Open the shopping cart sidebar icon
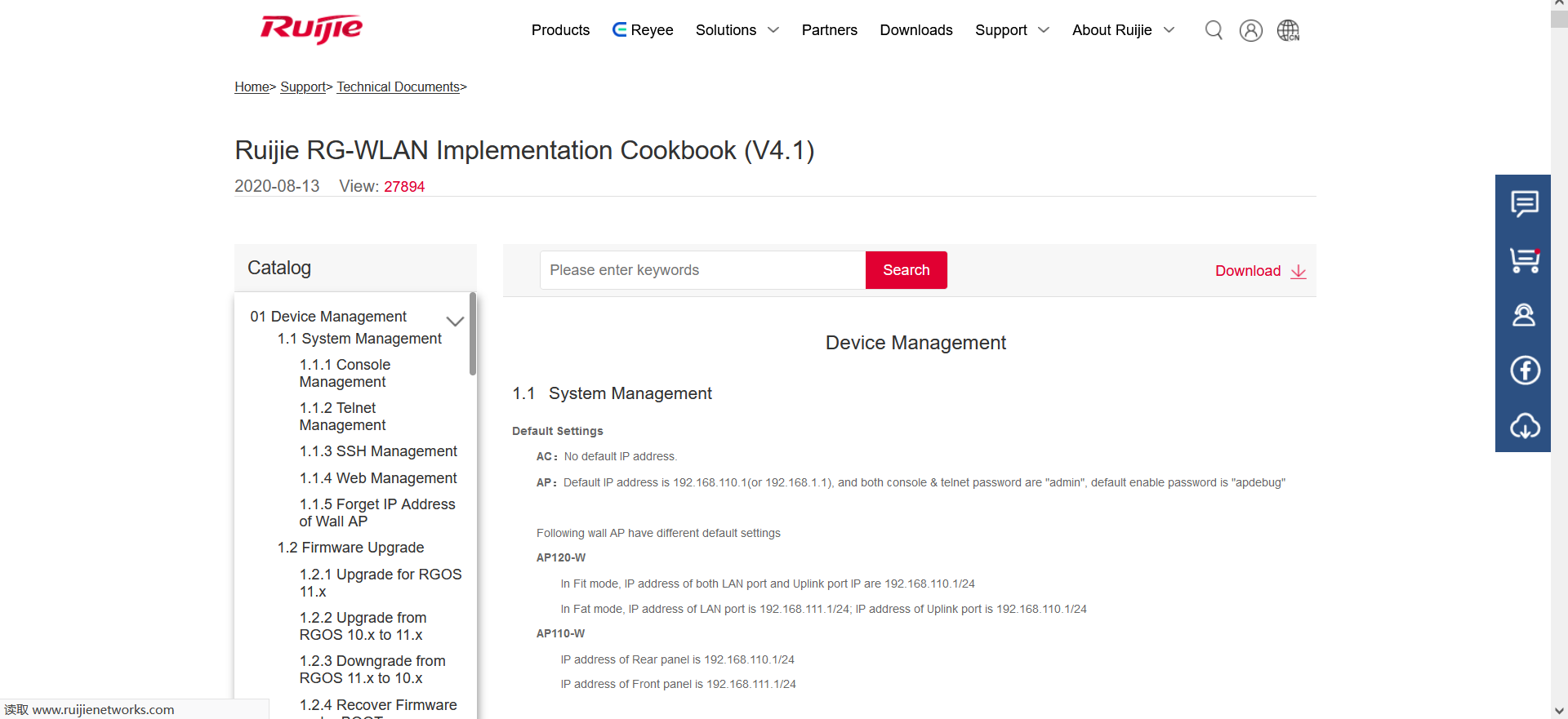The height and width of the screenshot is (719, 1568). tap(1524, 260)
